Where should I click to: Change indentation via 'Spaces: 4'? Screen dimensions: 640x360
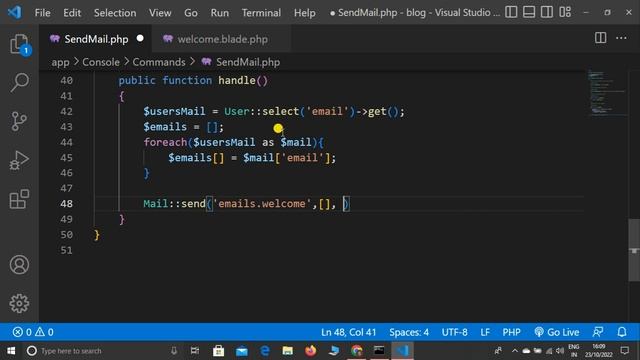(409, 332)
